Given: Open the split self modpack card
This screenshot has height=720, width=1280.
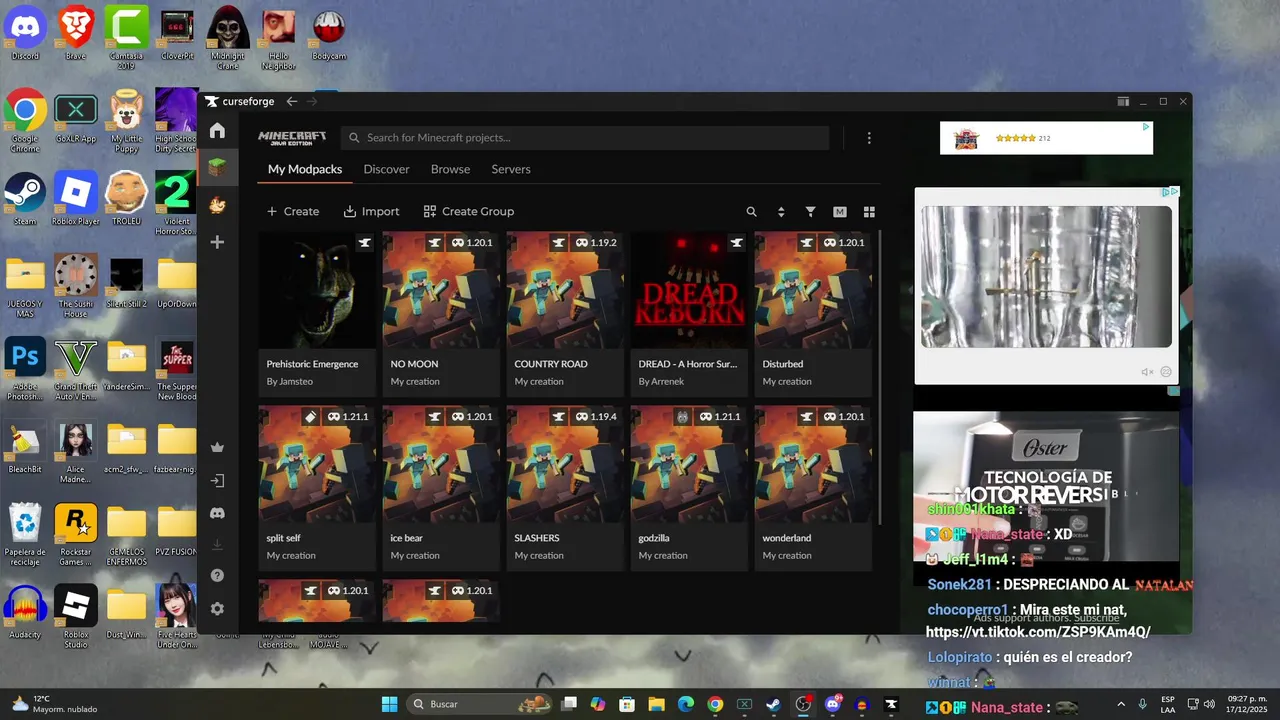Looking at the screenshot, I should point(317,488).
